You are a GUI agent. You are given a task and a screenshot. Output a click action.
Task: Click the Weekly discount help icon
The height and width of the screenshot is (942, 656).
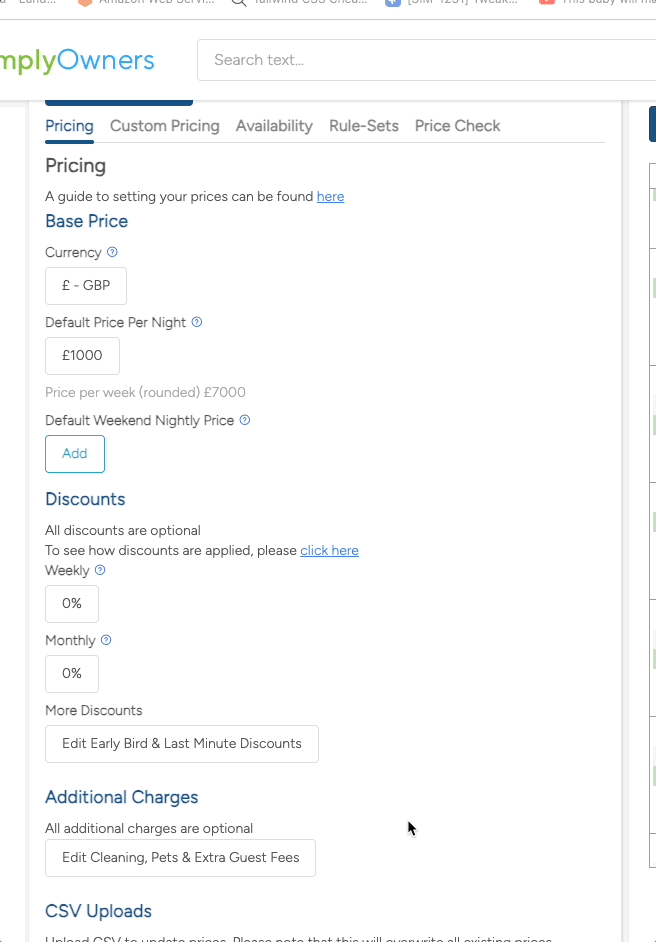(x=101, y=570)
